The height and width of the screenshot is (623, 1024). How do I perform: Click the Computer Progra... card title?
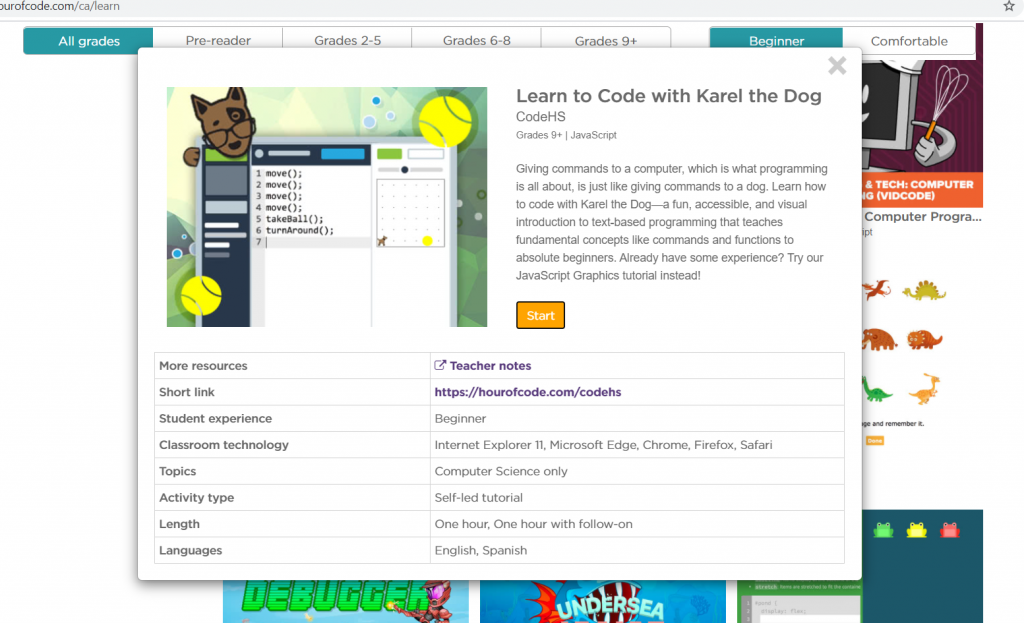click(922, 217)
